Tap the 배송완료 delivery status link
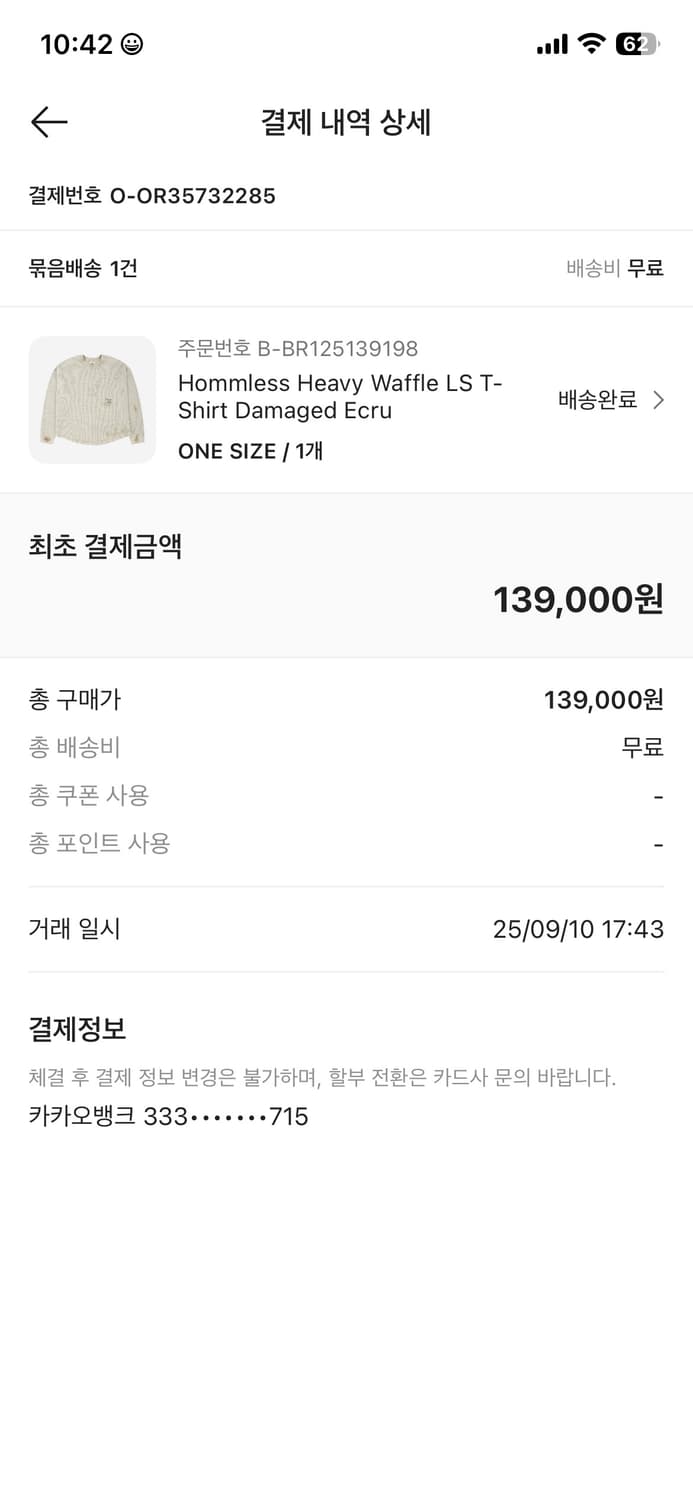693x1500 pixels. (x=597, y=400)
